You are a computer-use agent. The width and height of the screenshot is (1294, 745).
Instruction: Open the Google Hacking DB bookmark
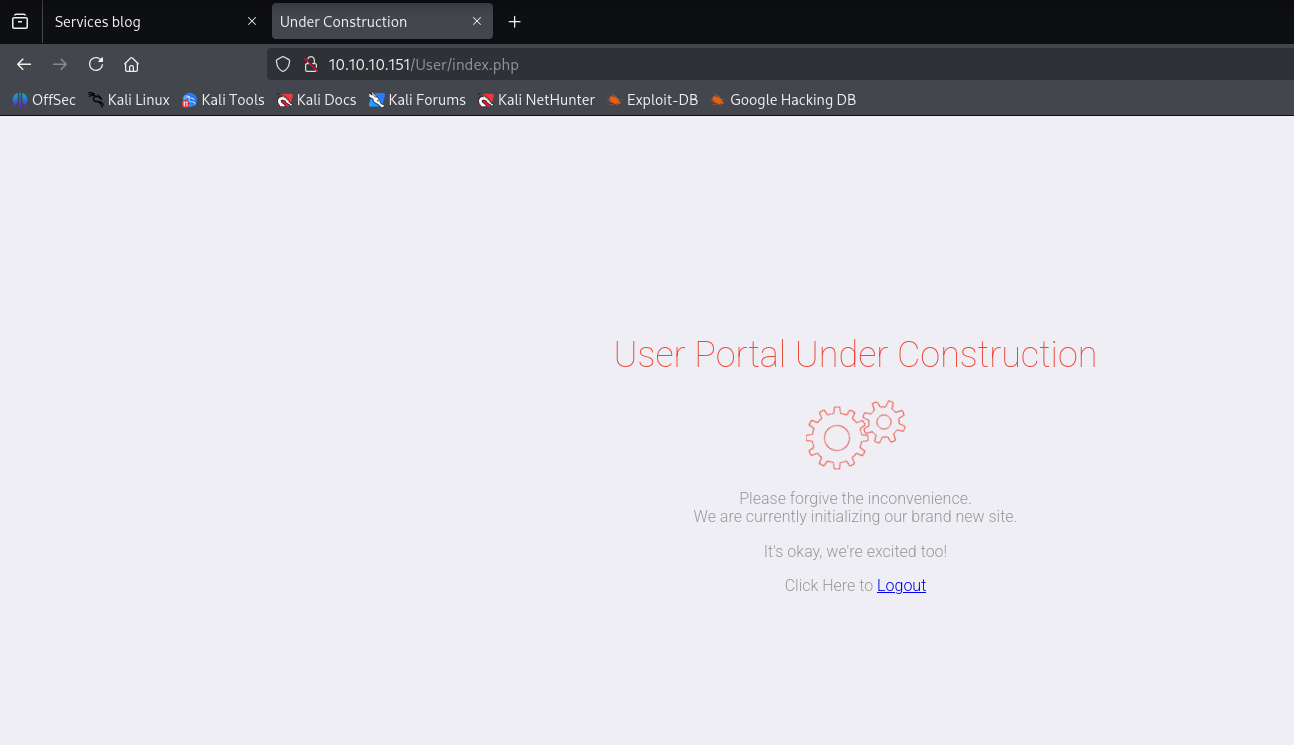point(783,100)
